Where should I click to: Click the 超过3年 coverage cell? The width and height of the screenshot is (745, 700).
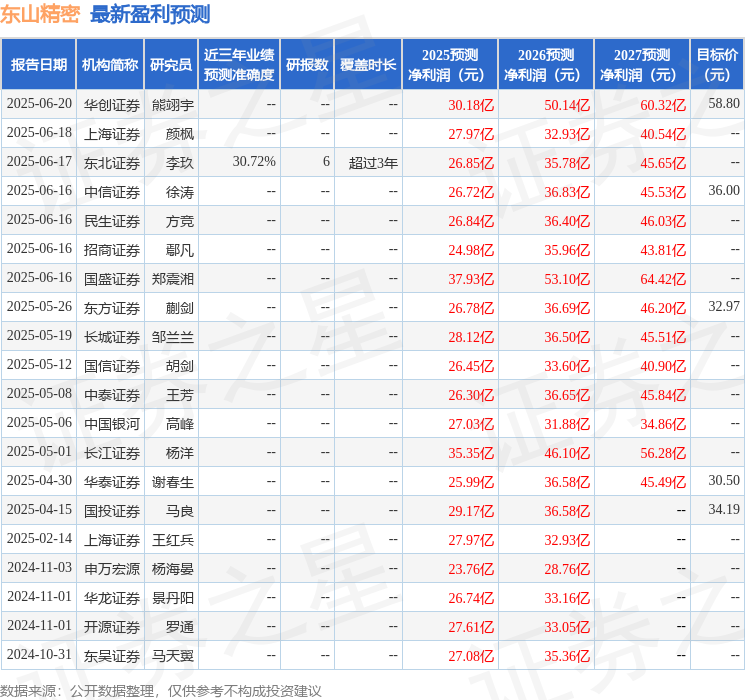(373, 163)
